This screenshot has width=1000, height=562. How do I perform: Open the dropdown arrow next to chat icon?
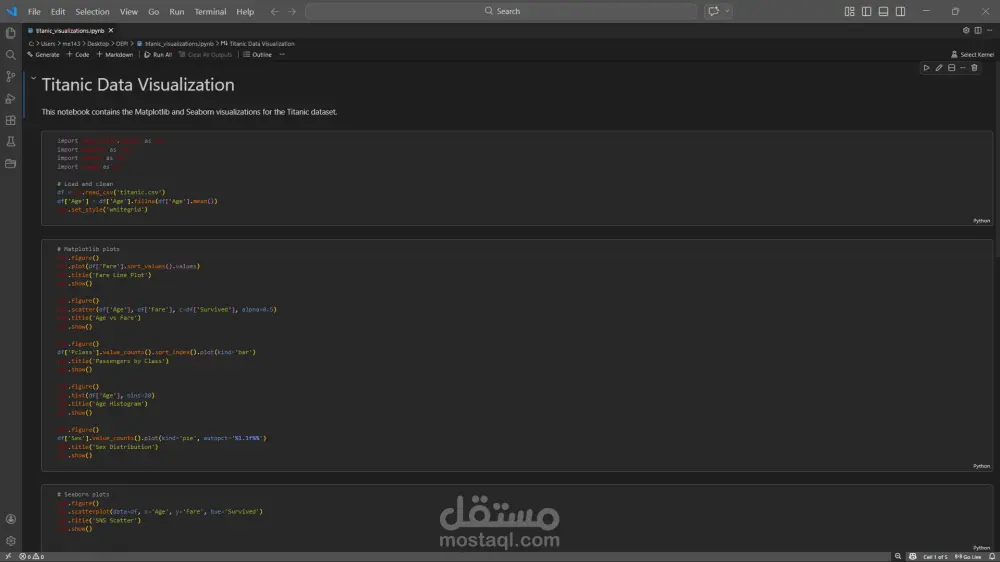point(727,11)
